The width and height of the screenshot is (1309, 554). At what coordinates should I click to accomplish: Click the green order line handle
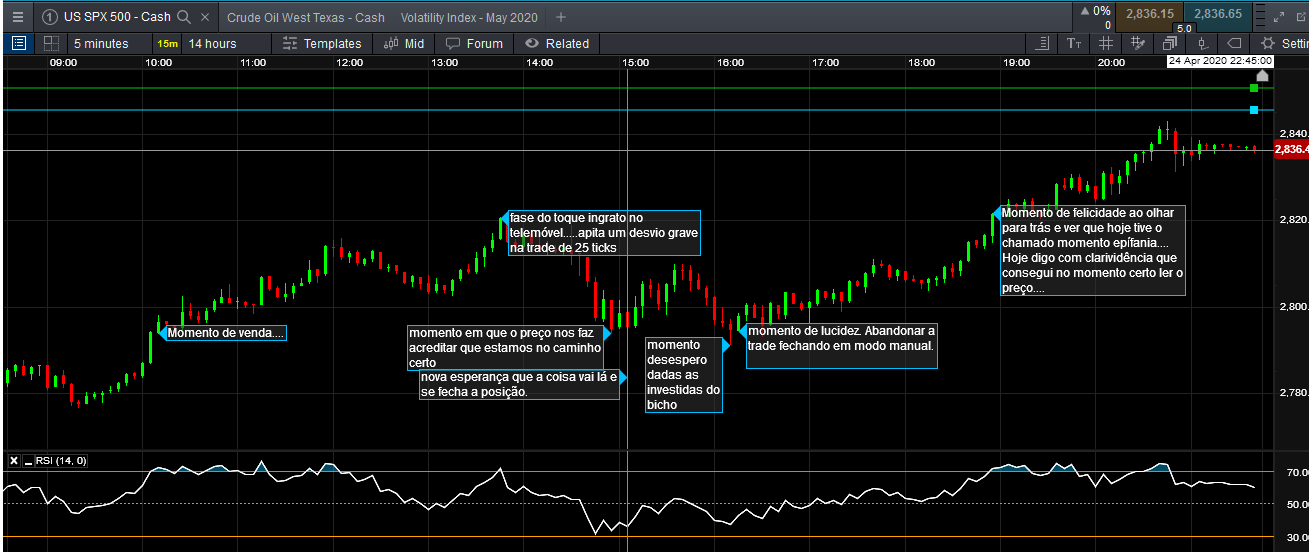pos(1254,89)
